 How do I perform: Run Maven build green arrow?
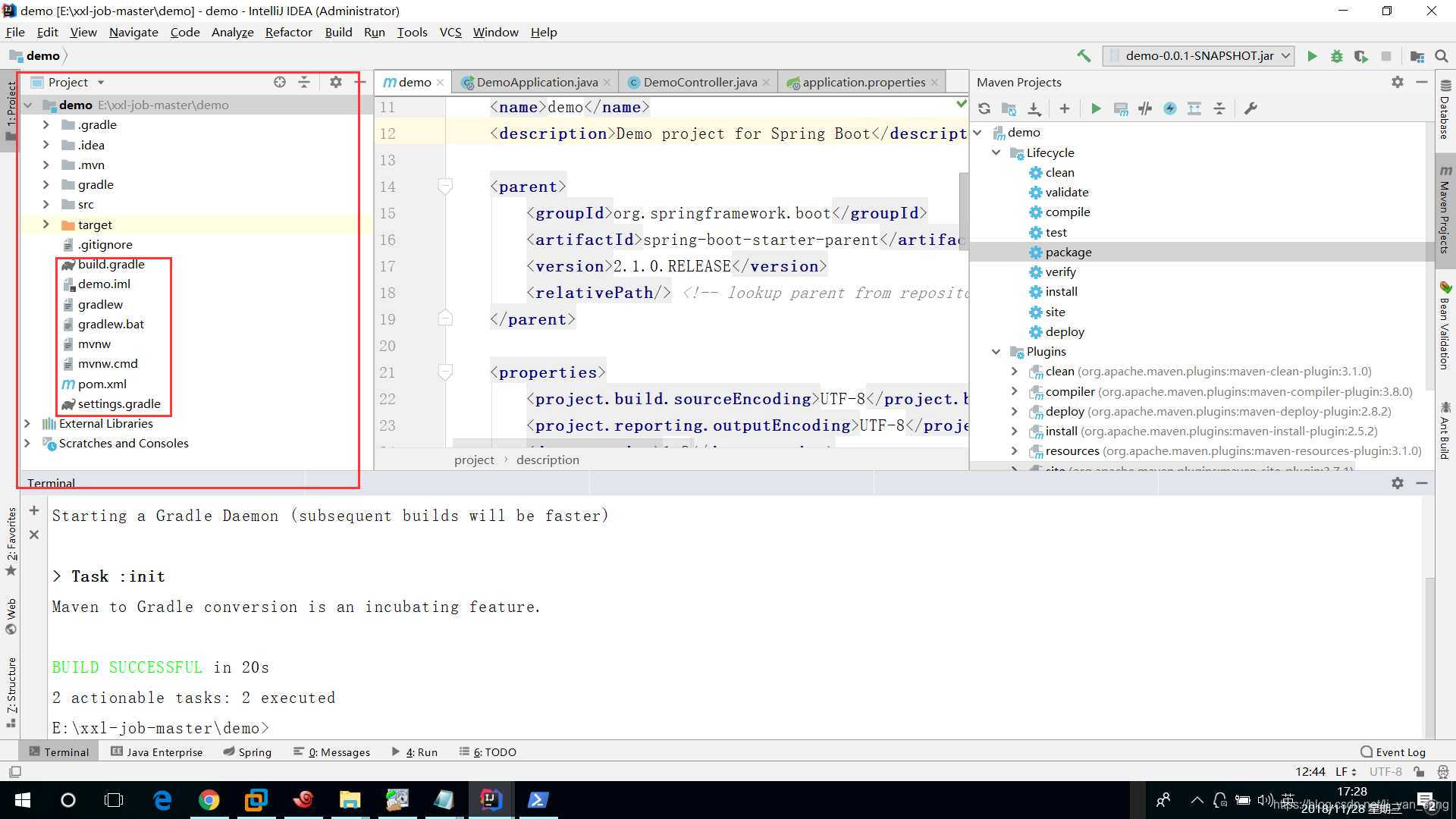pyautogui.click(x=1096, y=108)
